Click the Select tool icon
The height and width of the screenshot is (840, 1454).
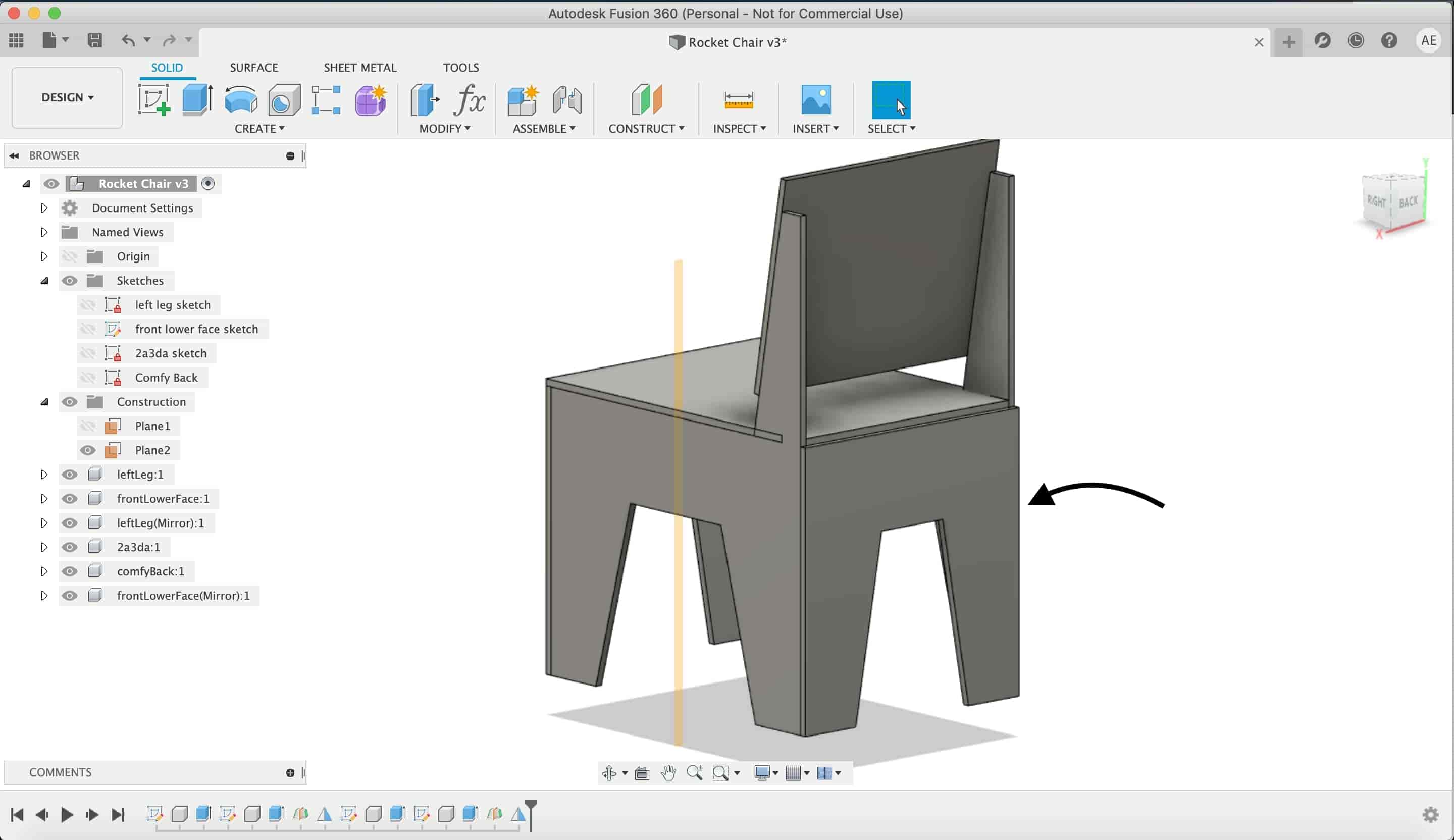[891, 100]
